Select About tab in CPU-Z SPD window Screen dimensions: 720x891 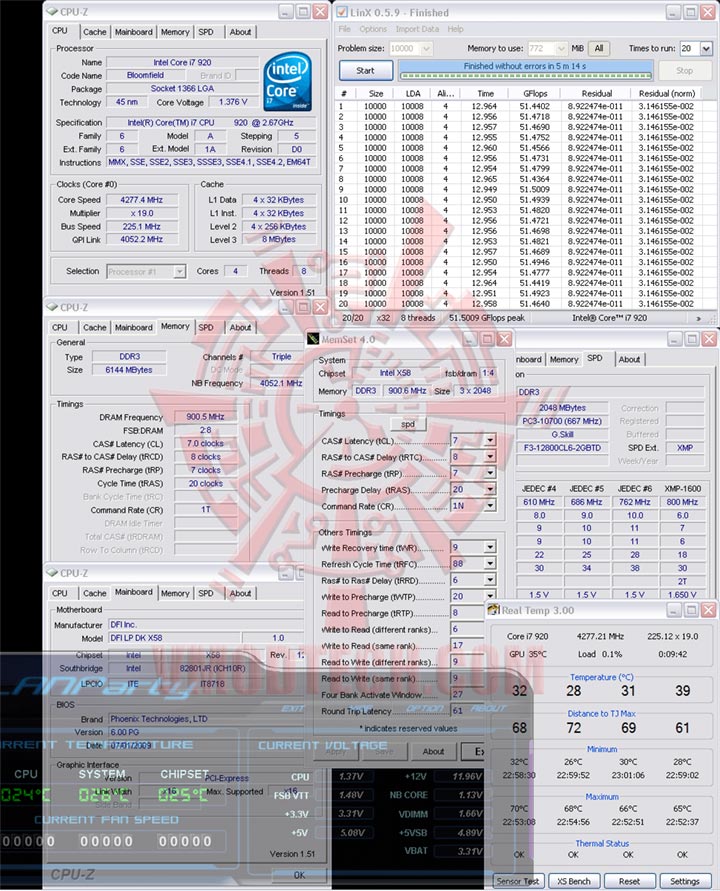click(x=629, y=360)
